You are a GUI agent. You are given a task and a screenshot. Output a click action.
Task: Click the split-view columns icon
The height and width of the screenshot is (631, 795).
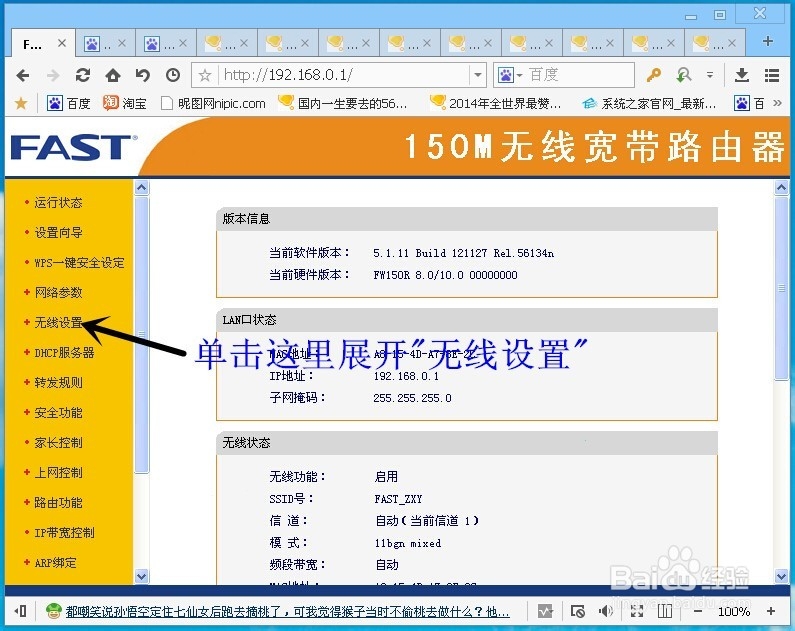pyautogui.click(x=665, y=611)
